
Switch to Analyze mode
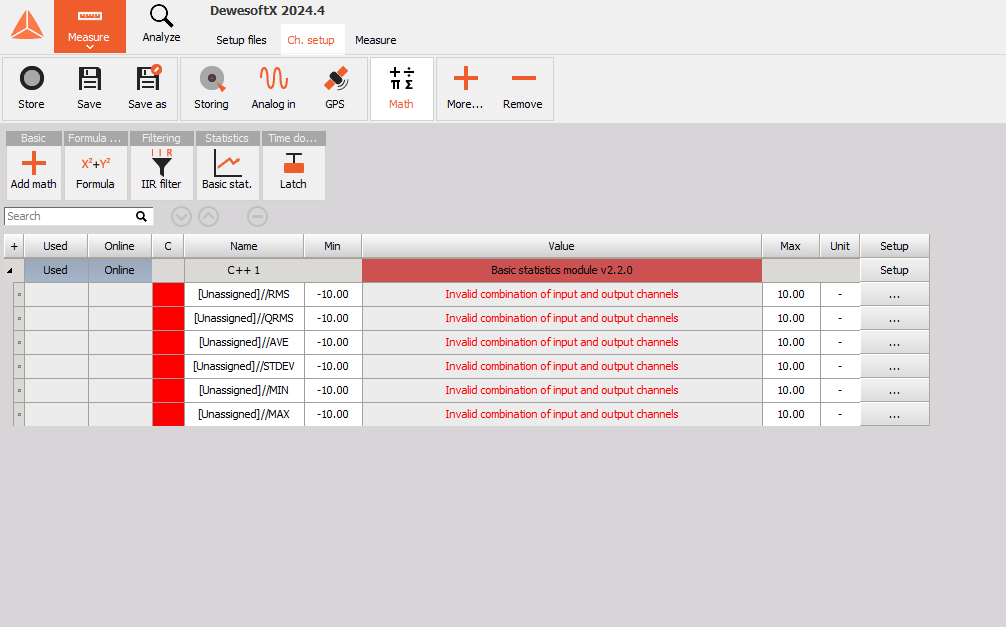(161, 24)
